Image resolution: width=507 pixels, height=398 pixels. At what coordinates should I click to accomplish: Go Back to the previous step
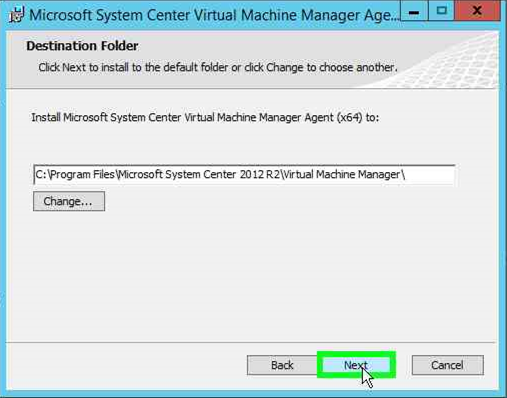point(282,365)
